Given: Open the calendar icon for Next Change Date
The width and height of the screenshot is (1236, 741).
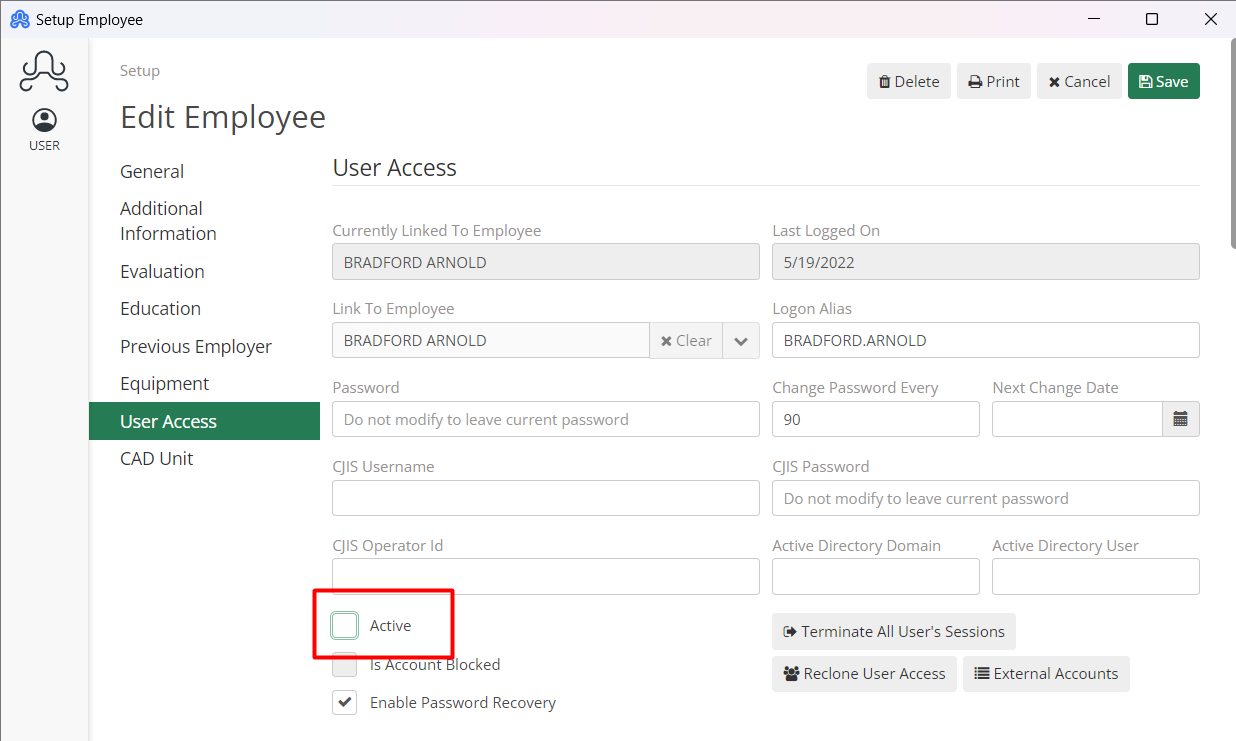Looking at the screenshot, I should pyautogui.click(x=1181, y=419).
